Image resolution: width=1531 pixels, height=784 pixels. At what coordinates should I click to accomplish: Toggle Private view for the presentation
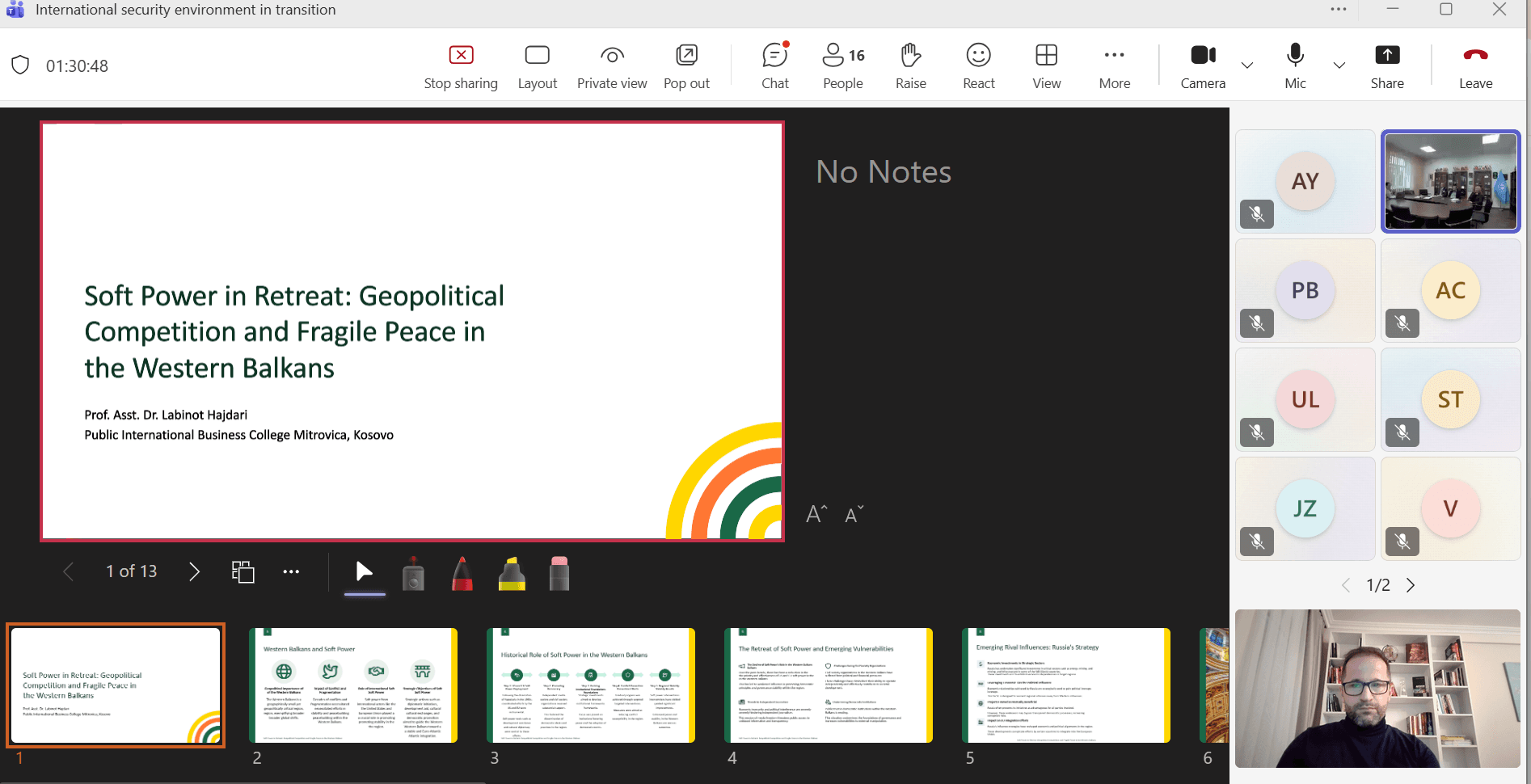pos(612,66)
